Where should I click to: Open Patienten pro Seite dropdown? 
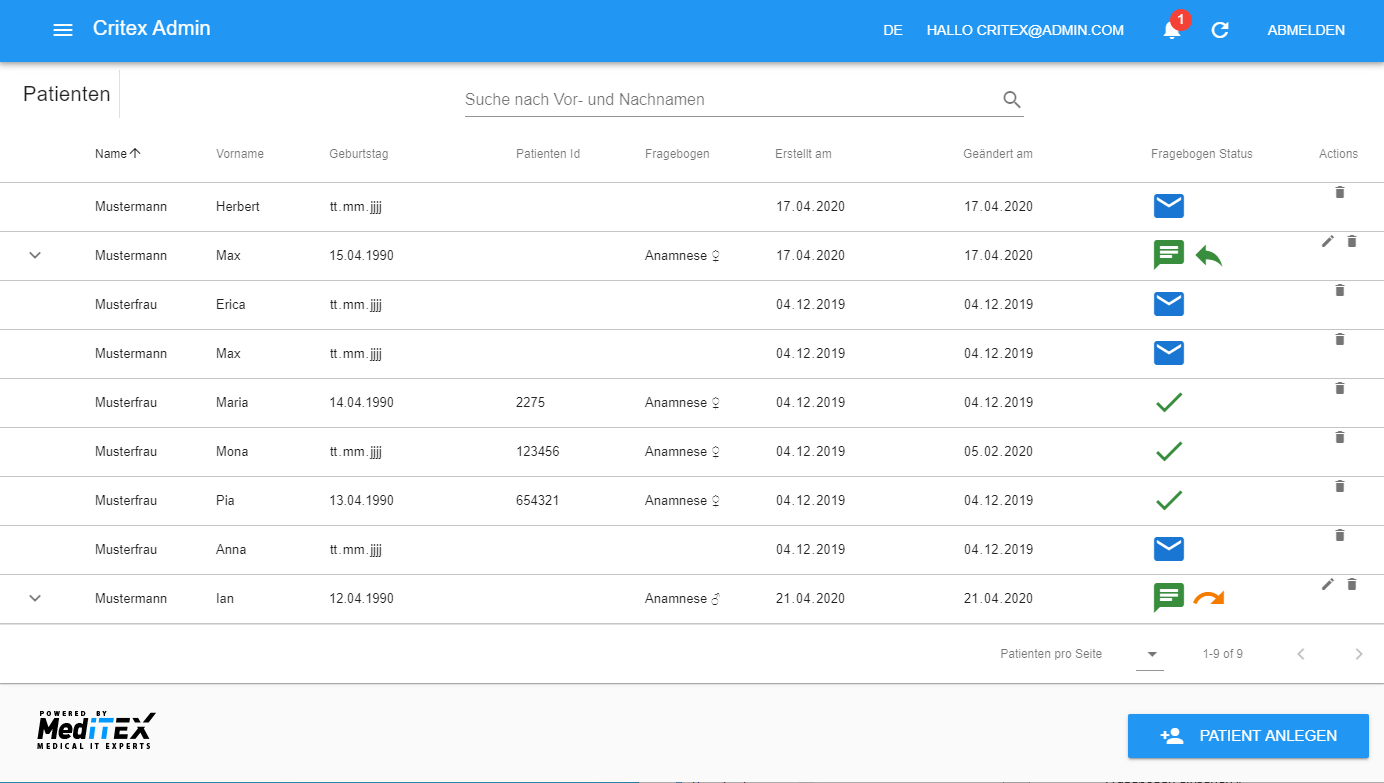coord(1151,654)
